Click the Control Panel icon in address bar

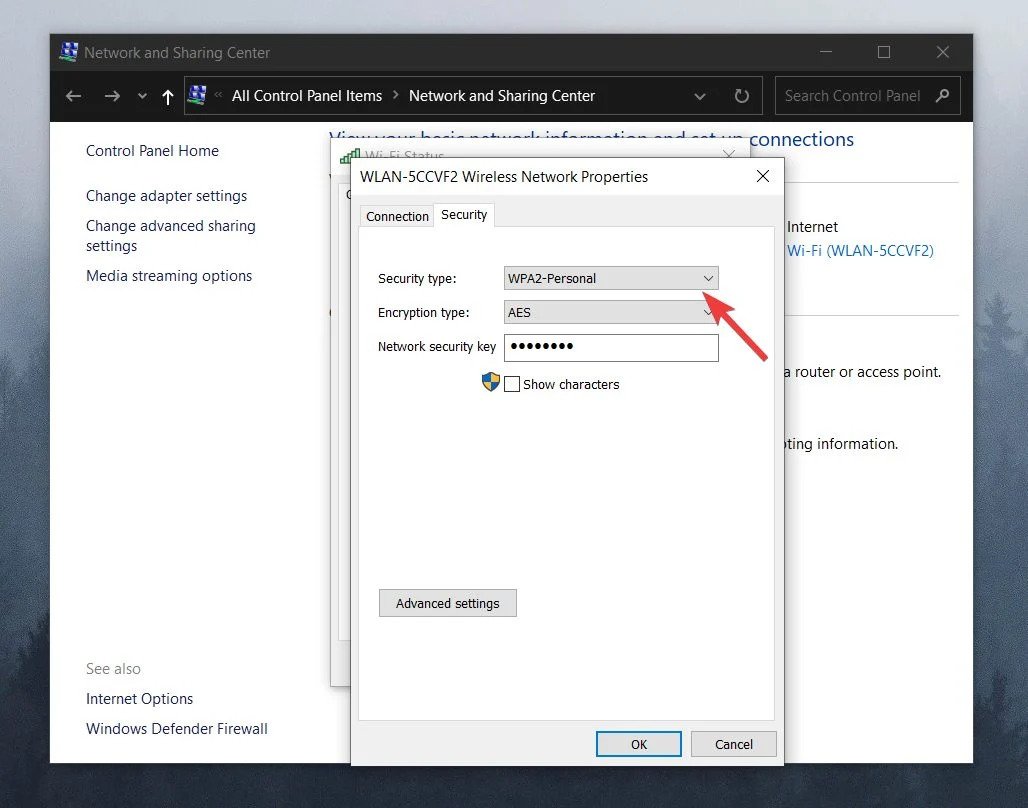pos(197,95)
